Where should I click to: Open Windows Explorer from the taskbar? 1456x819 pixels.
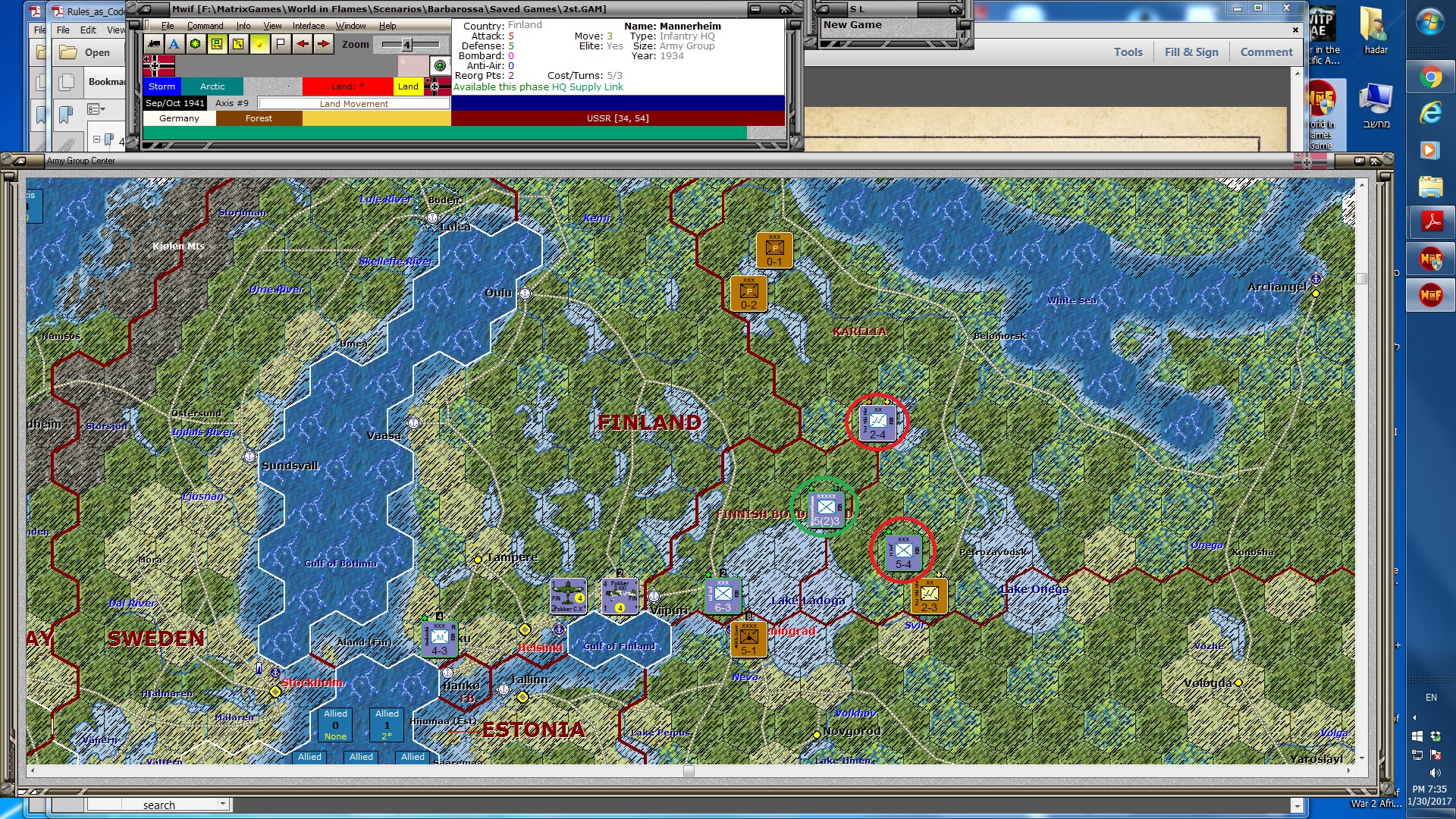1431,186
